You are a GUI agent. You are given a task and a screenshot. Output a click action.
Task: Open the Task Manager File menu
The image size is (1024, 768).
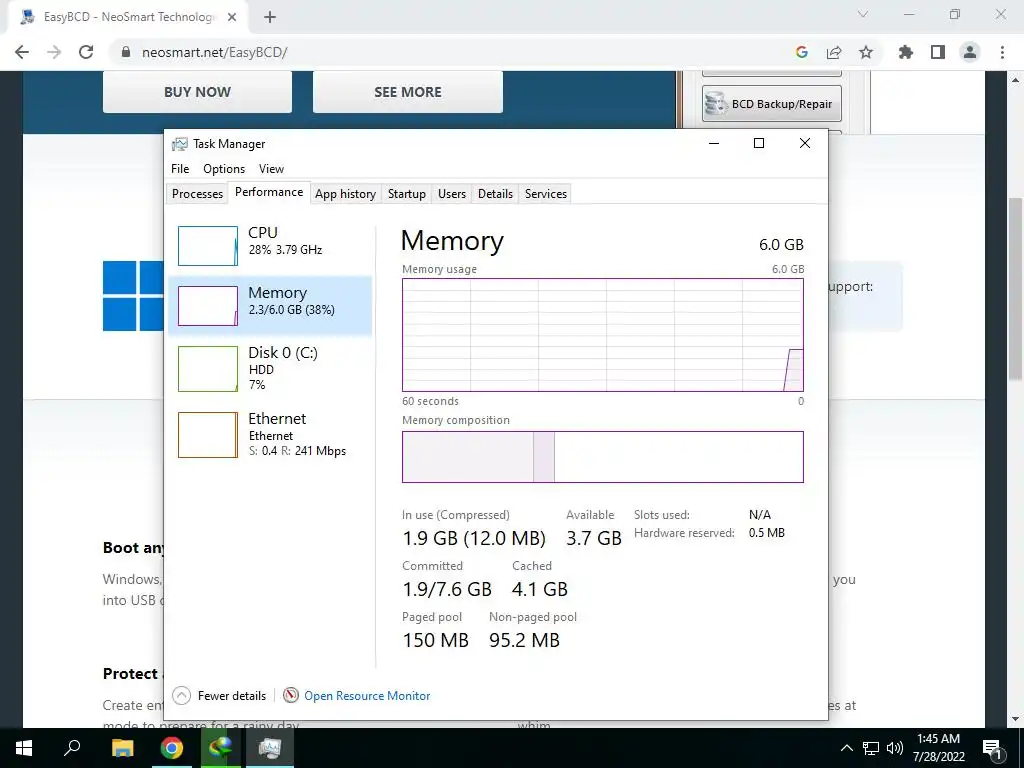pos(180,168)
